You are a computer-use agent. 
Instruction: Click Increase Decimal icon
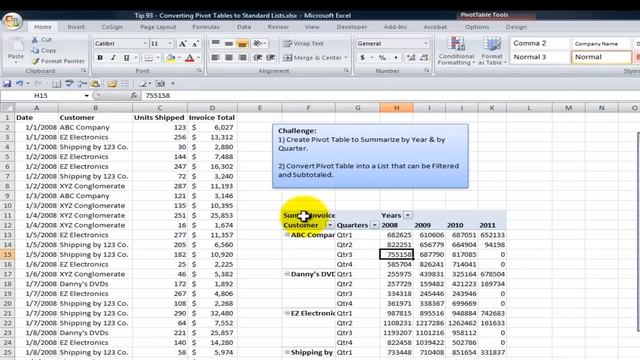411,58
